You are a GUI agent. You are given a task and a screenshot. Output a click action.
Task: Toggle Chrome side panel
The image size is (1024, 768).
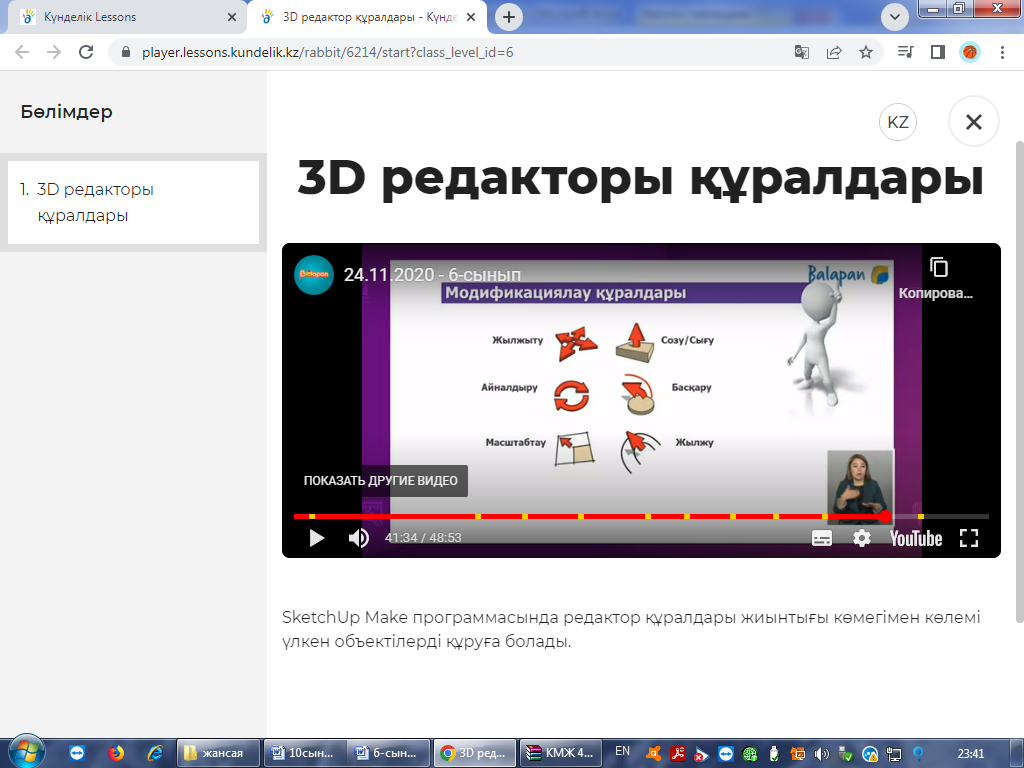938,52
